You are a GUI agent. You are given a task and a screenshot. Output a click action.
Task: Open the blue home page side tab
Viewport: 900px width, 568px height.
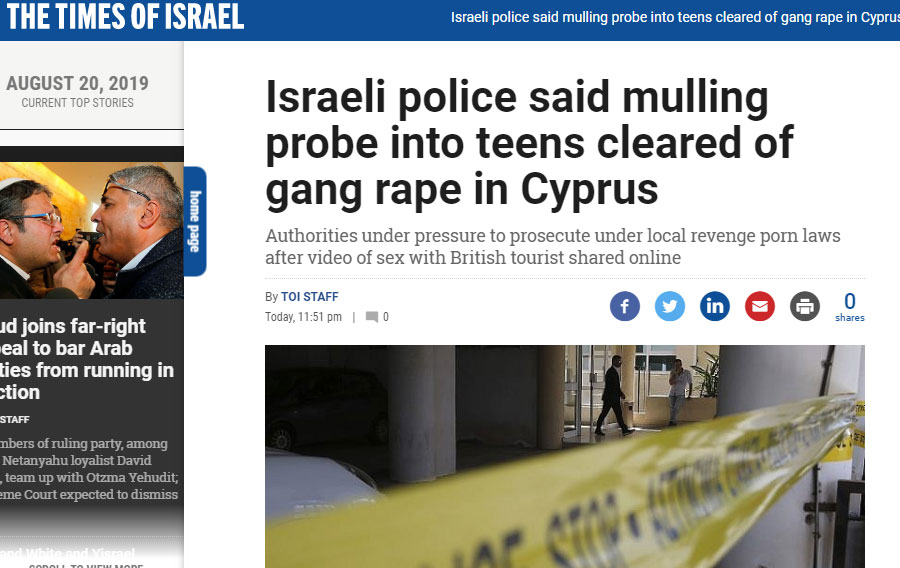click(x=195, y=221)
